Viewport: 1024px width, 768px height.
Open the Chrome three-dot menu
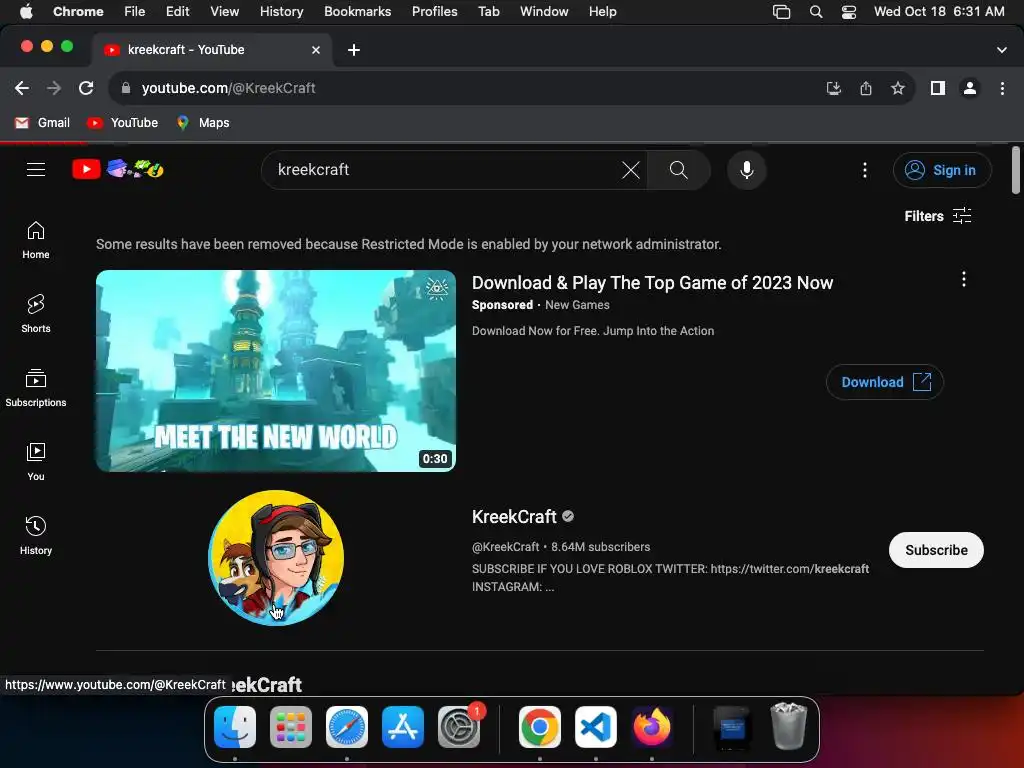pos(1002,88)
